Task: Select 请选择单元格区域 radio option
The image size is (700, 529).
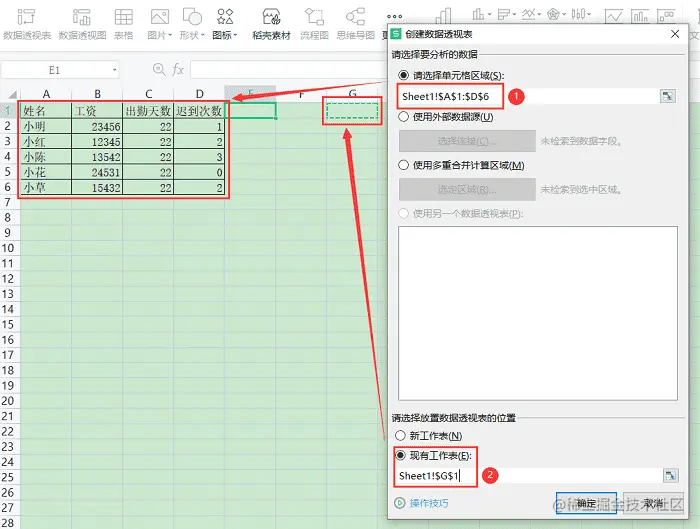Action: 404,75
